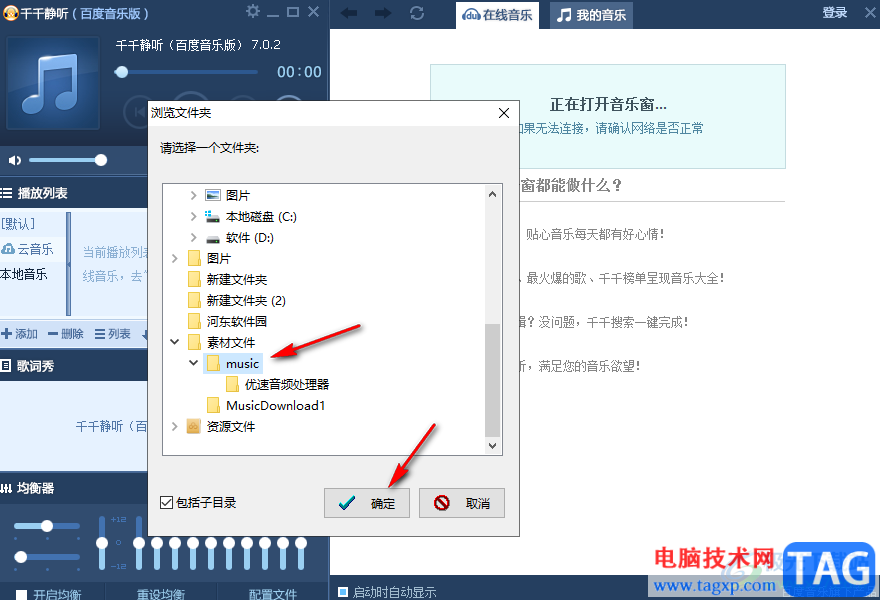Click the cloud music icon in playlist
Image resolution: width=880 pixels, height=600 pixels.
8,249
